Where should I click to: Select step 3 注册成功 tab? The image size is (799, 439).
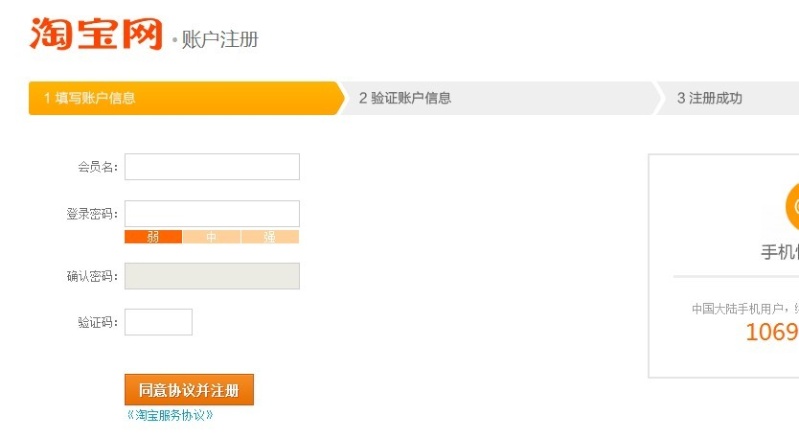pyautogui.click(x=727, y=98)
